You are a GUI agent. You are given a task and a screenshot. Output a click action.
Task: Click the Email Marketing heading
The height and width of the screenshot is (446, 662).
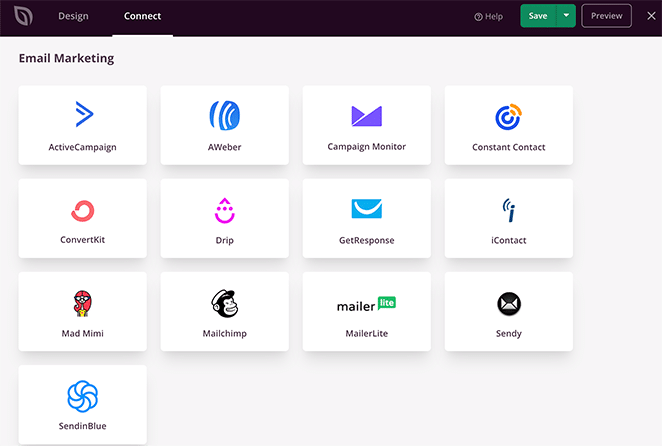tap(66, 58)
